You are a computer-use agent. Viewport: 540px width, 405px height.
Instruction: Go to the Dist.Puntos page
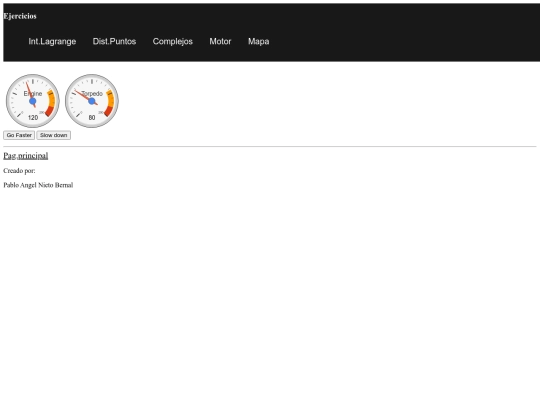114,42
